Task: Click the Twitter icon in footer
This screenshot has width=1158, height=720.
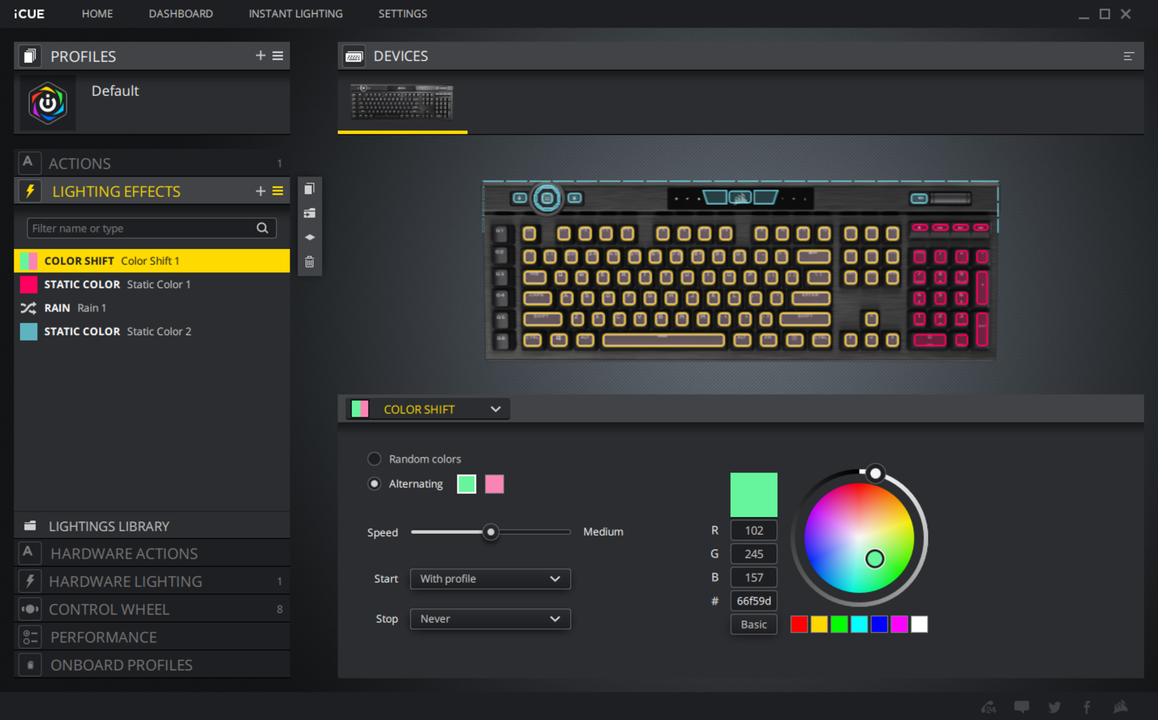Action: click(1055, 707)
